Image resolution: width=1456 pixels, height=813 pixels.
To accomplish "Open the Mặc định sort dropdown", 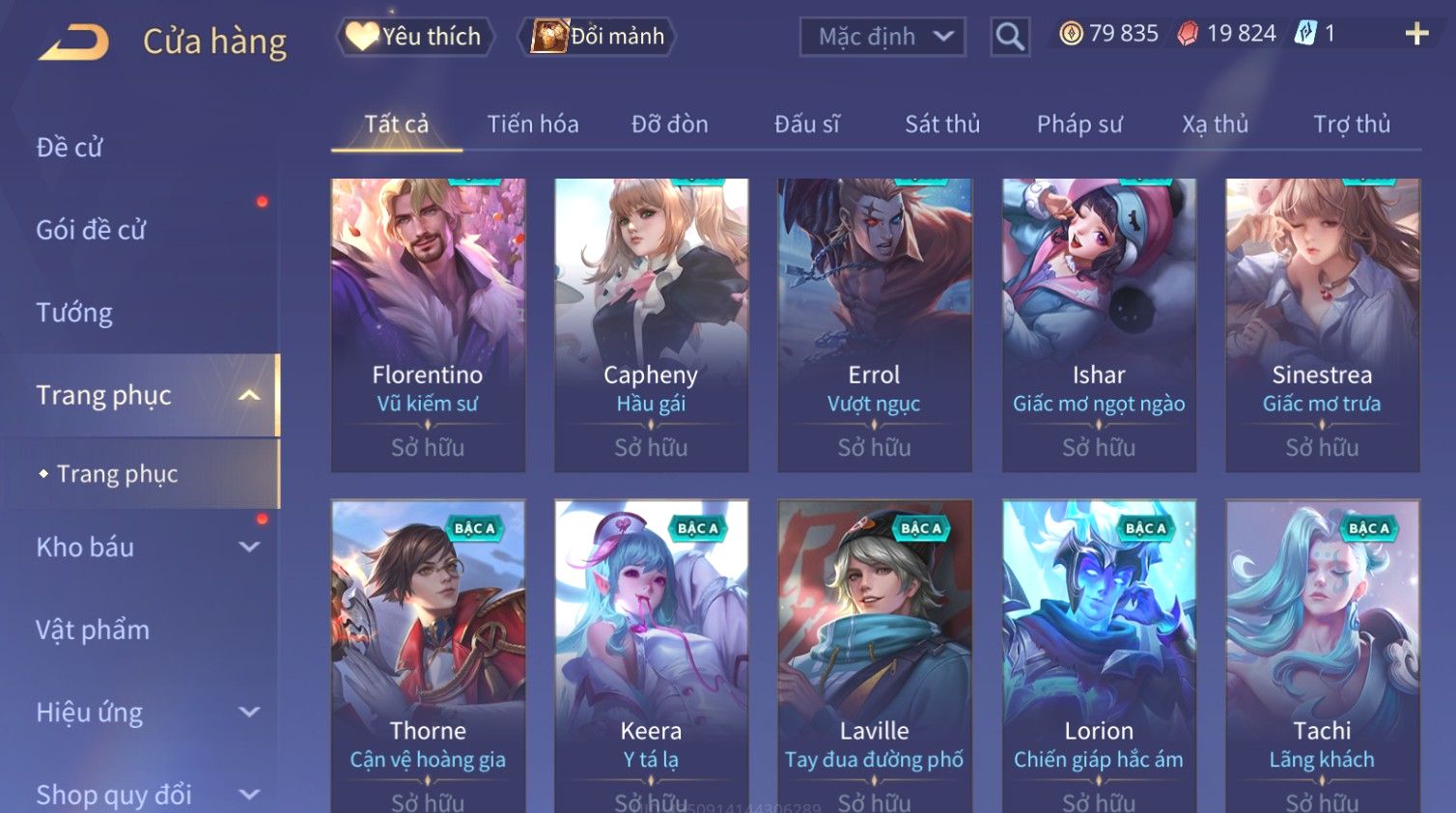I will pyautogui.click(x=882, y=37).
